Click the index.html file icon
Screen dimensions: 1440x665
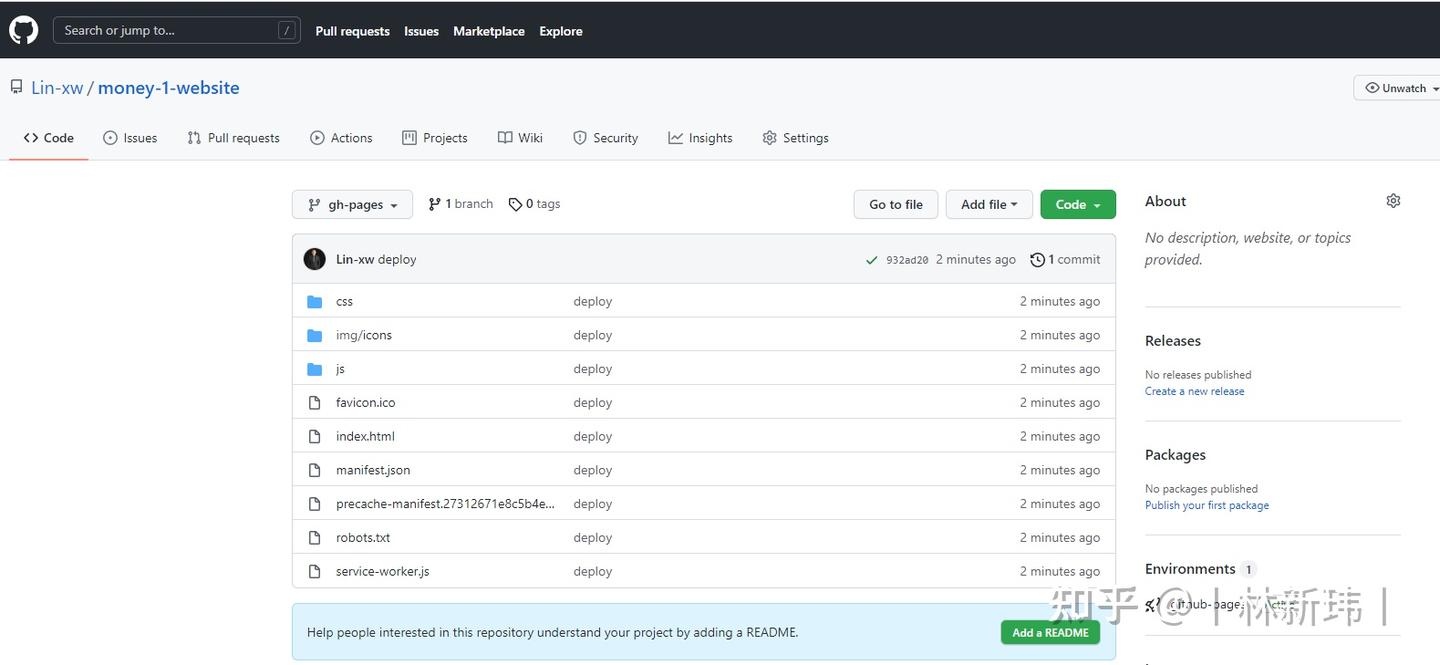coord(315,437)
